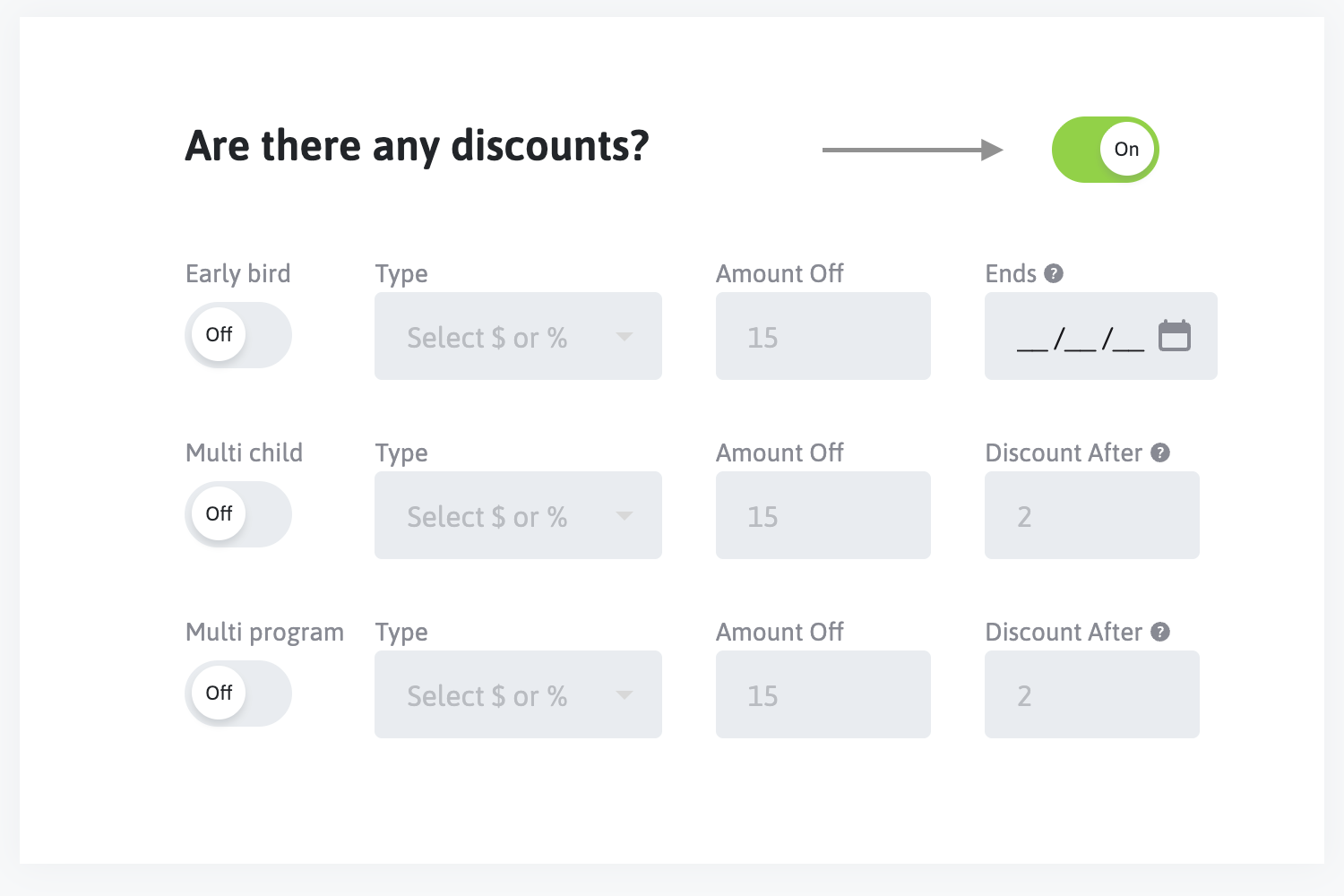1344x896 pixels.
Task: Enable the Early bird discount toggle
Action: point(238,335)
